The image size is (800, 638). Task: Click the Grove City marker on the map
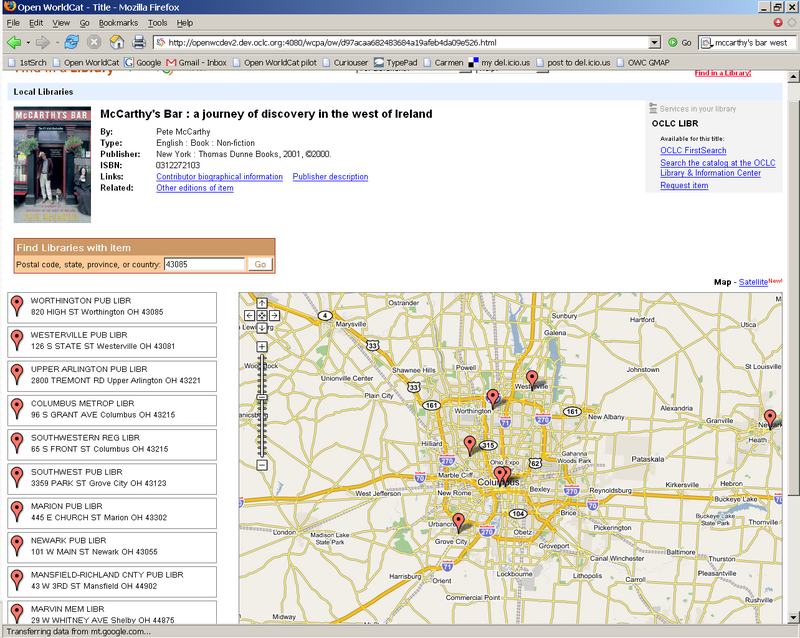[459, 523]
